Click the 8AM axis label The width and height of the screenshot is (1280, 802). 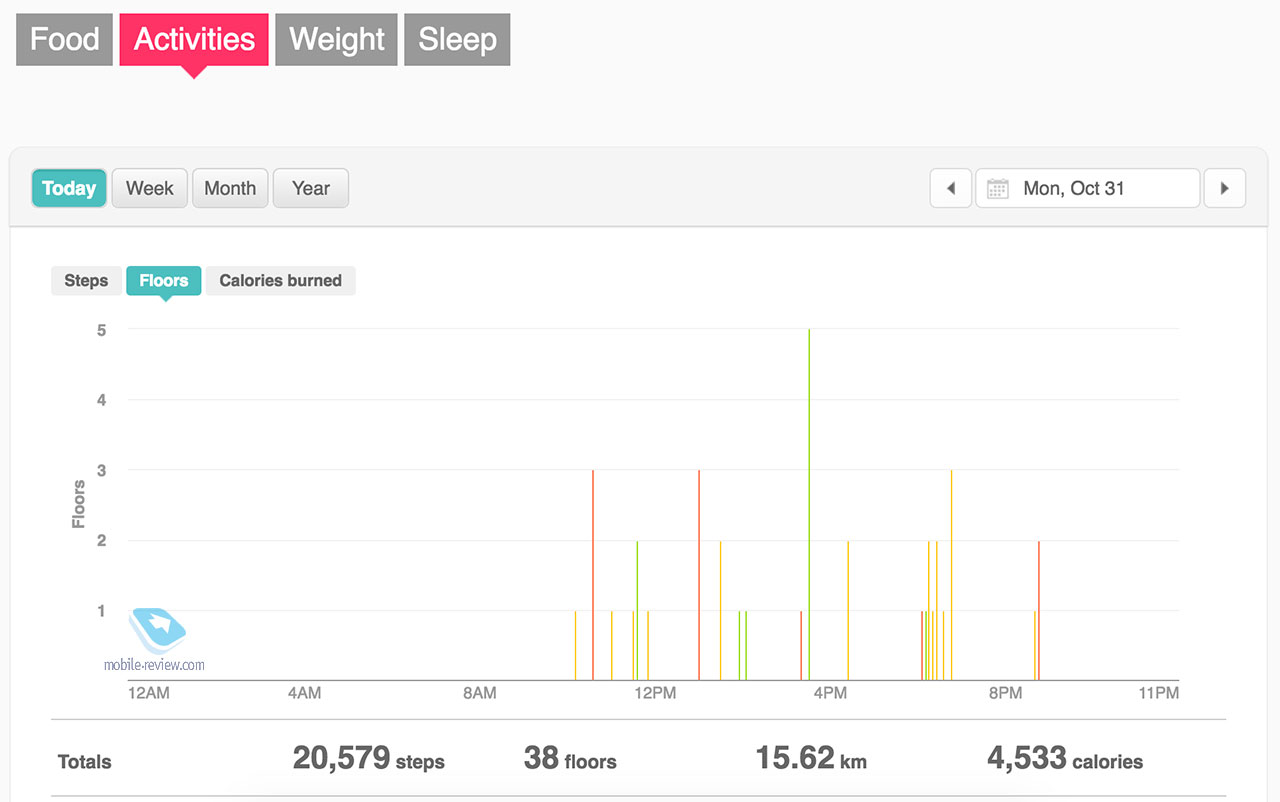tap(480, 693)
